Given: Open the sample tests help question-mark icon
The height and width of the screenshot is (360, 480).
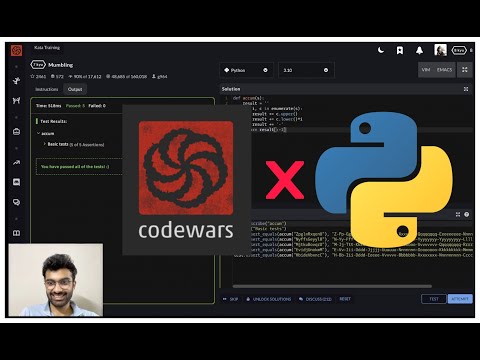Looking at the screenshot, I should [x=467, y=214].
